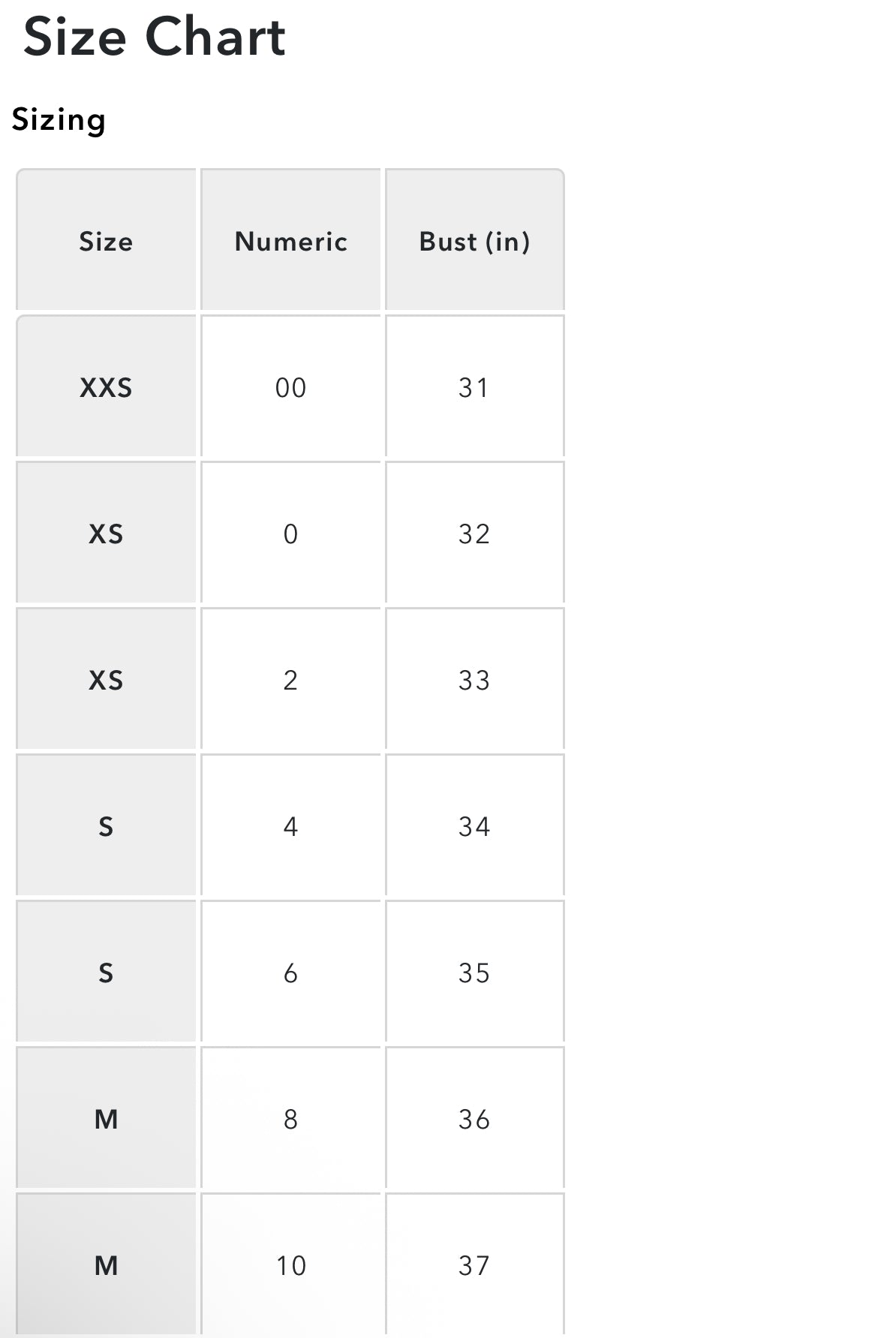Viewport: 896px width, 1338px height.
Task: Click the Size column header
Action: click(x=106, y=240)
